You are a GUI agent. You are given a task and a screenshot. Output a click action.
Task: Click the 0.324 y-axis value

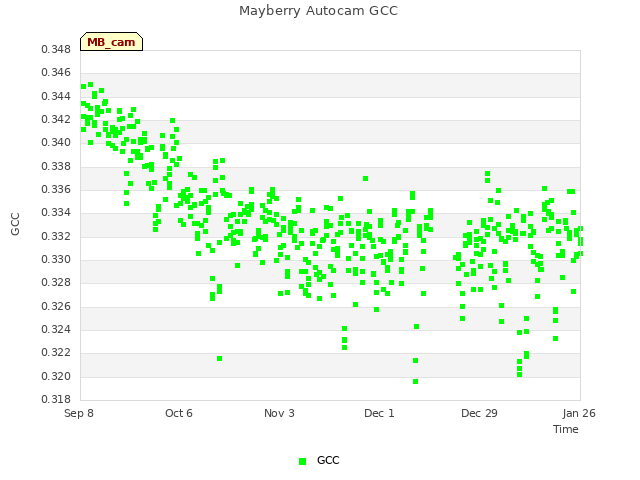[x=56, y=329]
